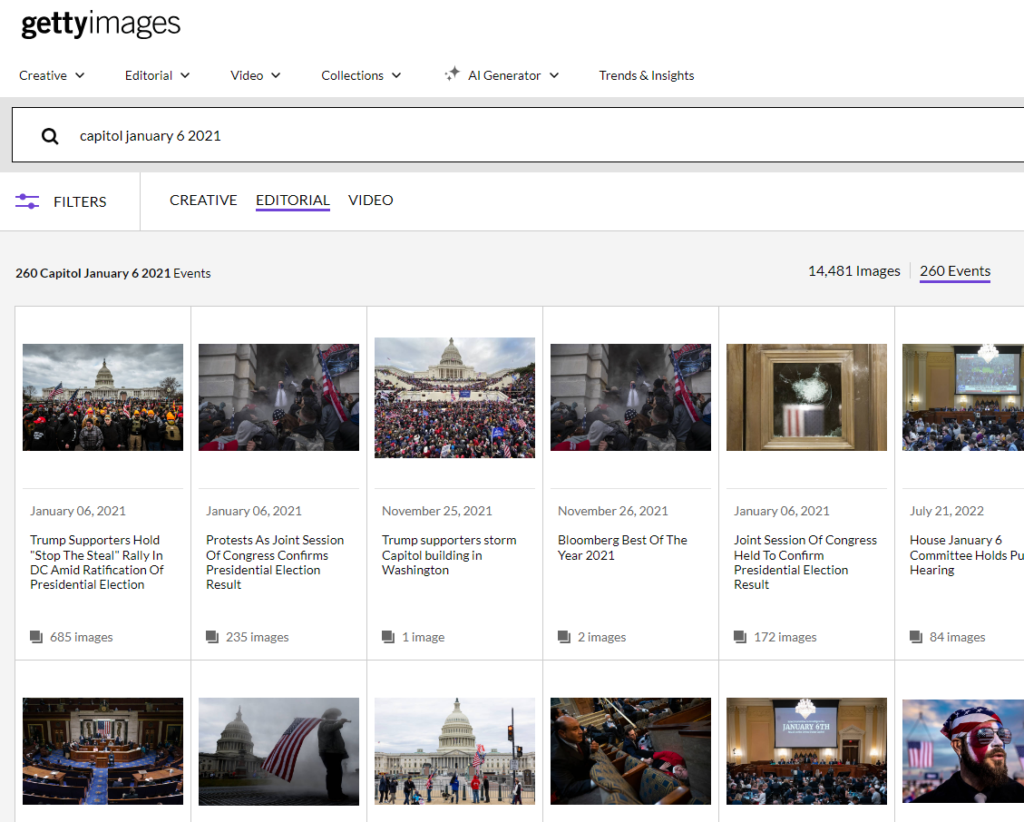Open "Trump supporters storm Capitol building" event title

coord(449,555)
